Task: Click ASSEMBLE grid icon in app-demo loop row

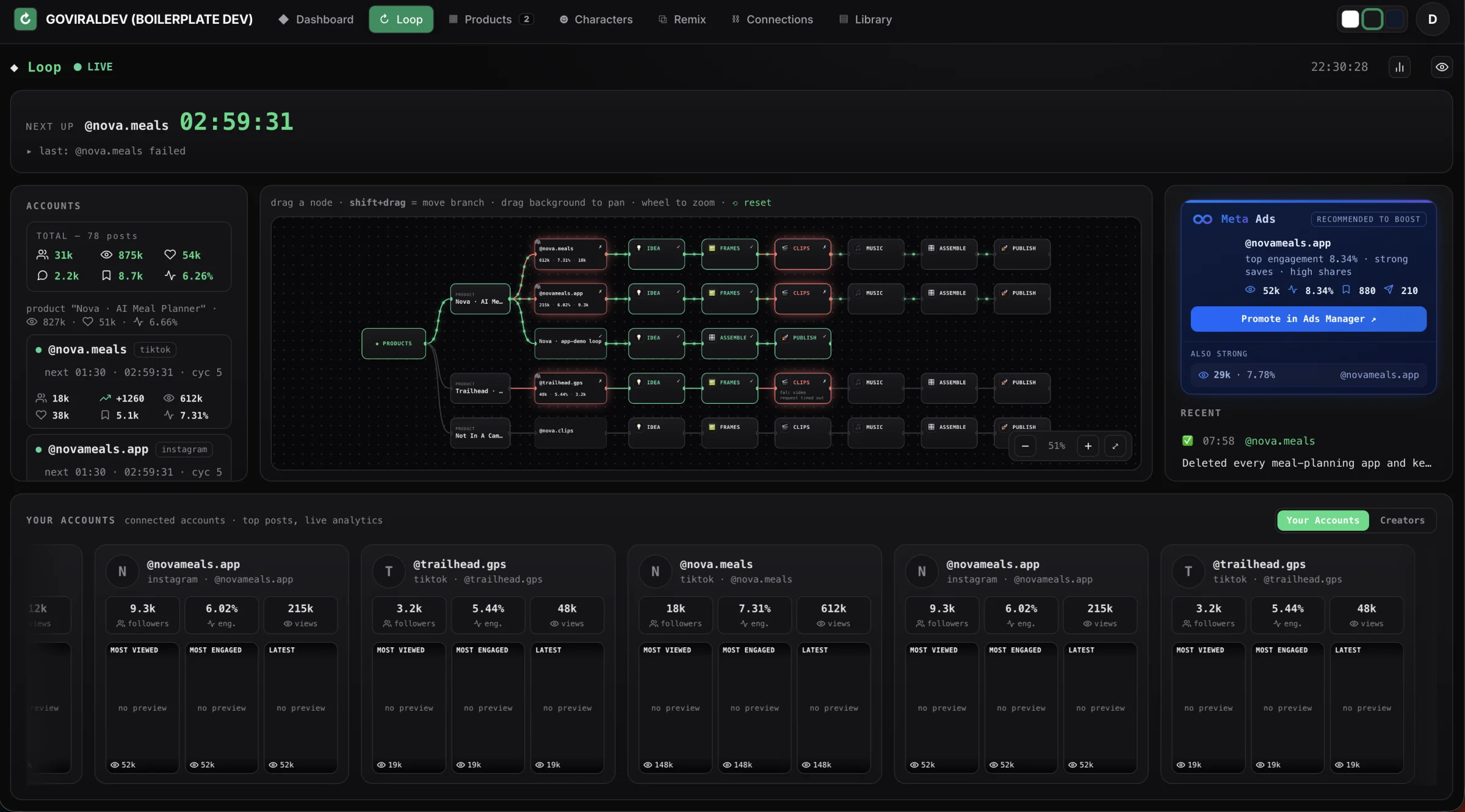Action: click(x=712, y=337)
